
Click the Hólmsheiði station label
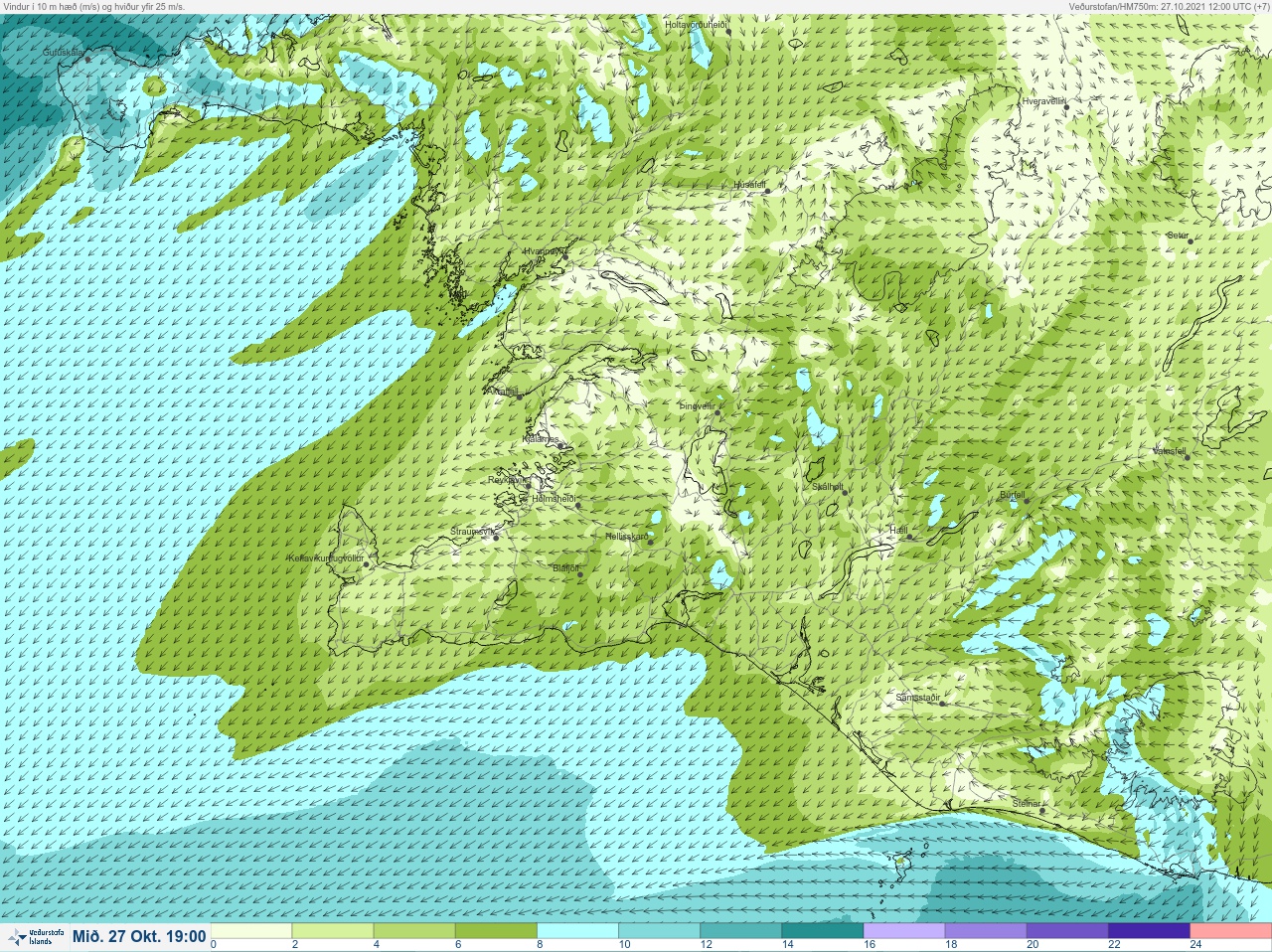click(x=555, y=498)
